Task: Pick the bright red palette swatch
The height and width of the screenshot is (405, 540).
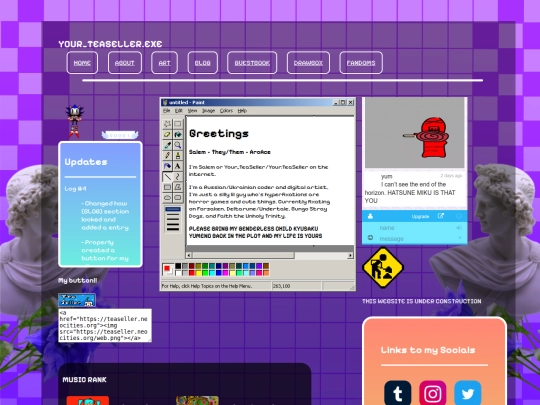Action: coord(191,273)
